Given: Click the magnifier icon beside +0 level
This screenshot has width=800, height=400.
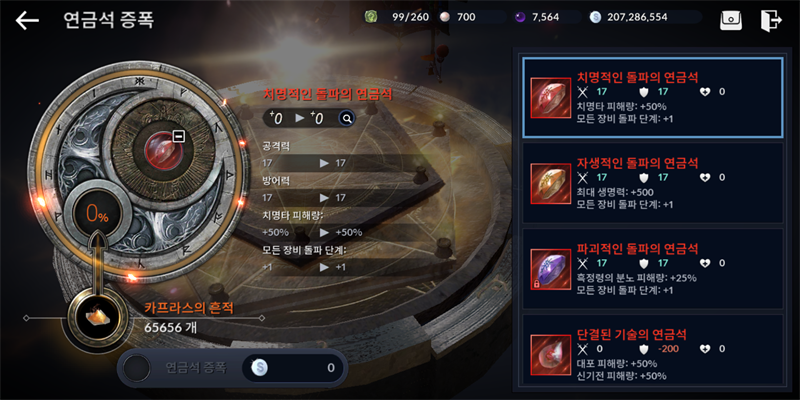Looking at the screenshot, I should 347,119.
